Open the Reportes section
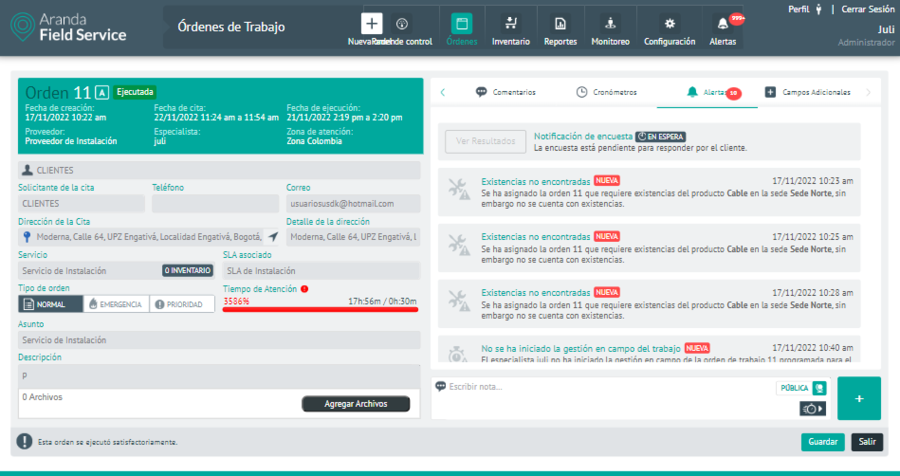Viewport: 900px width, 476px height. 560,29
